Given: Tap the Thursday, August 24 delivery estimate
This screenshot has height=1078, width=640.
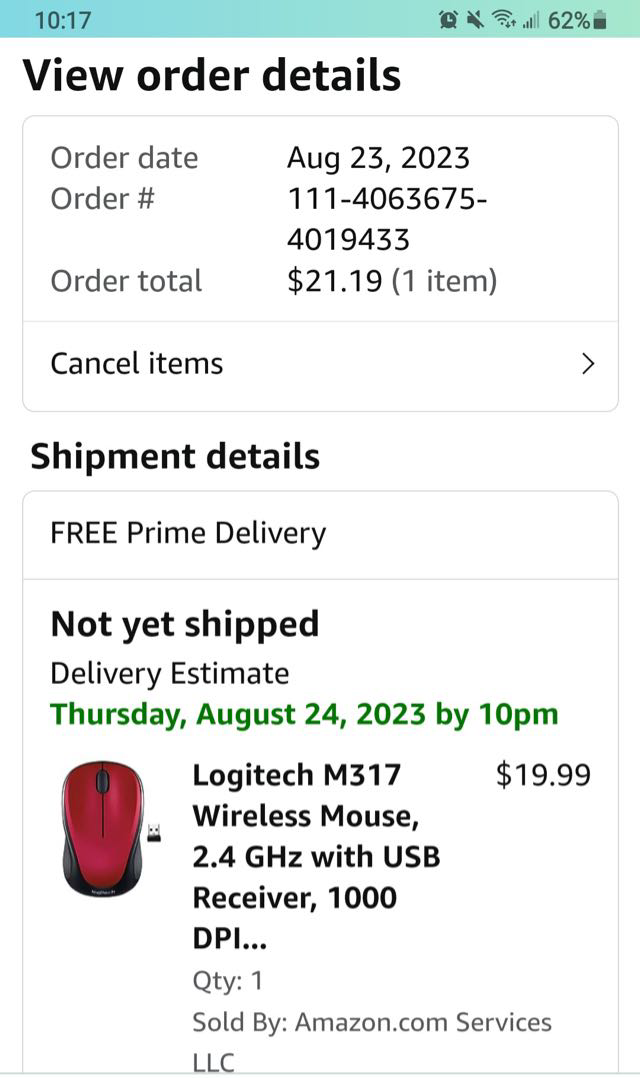Looking at the screenshot, I should click(304, 714).
